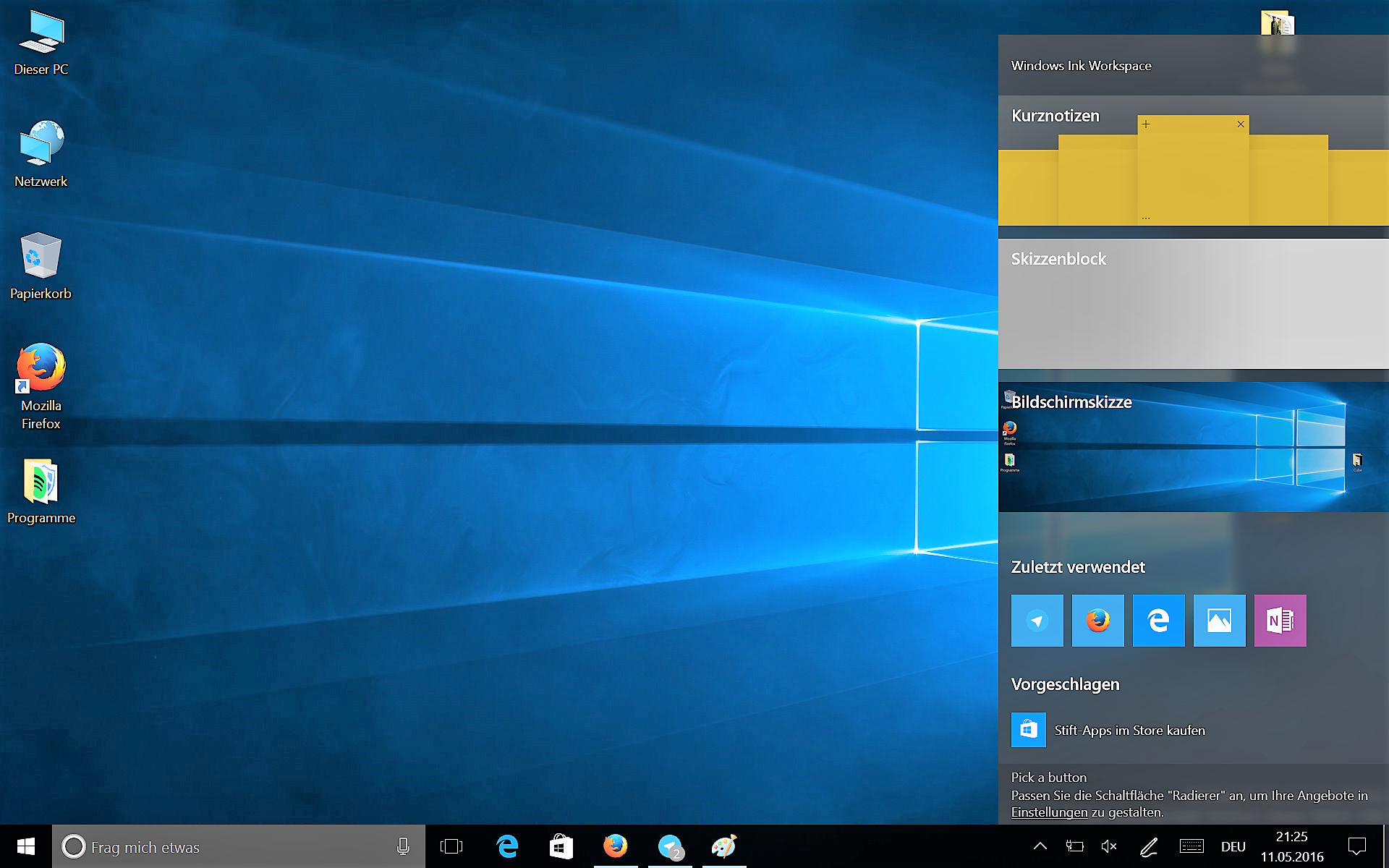
Task: Open Firefox tile under Zuletzt verwendet
Action: pyautogui.click(x=1097, y=621)
